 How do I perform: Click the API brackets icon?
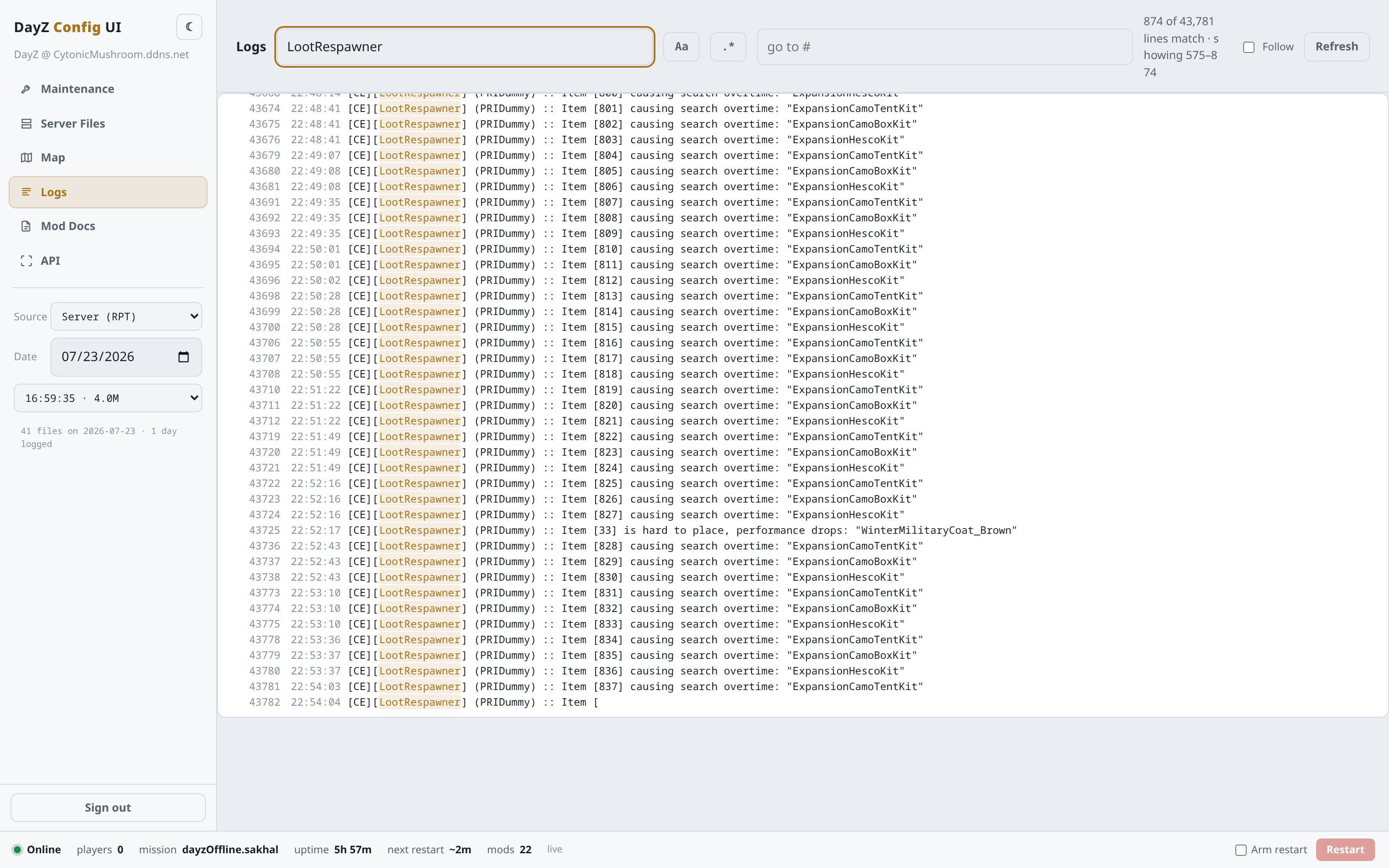tap(26, 261)
